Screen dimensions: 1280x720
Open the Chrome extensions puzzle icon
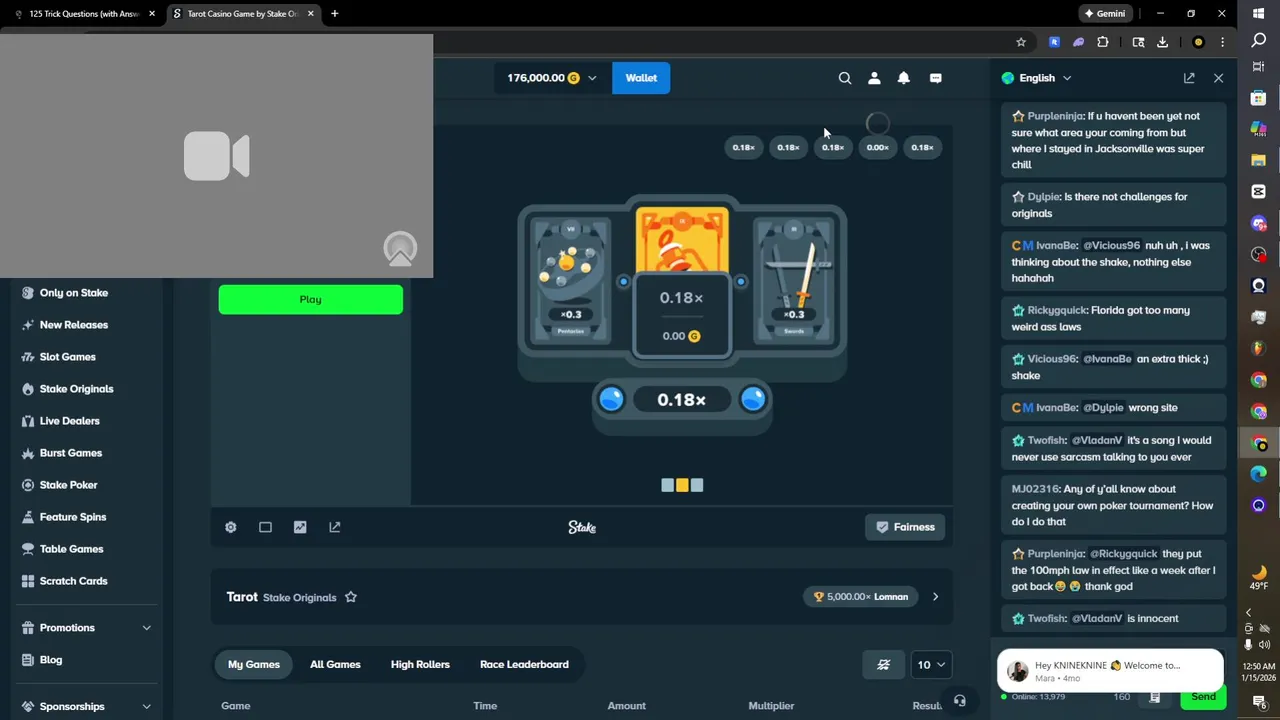tap(1103, 42)
